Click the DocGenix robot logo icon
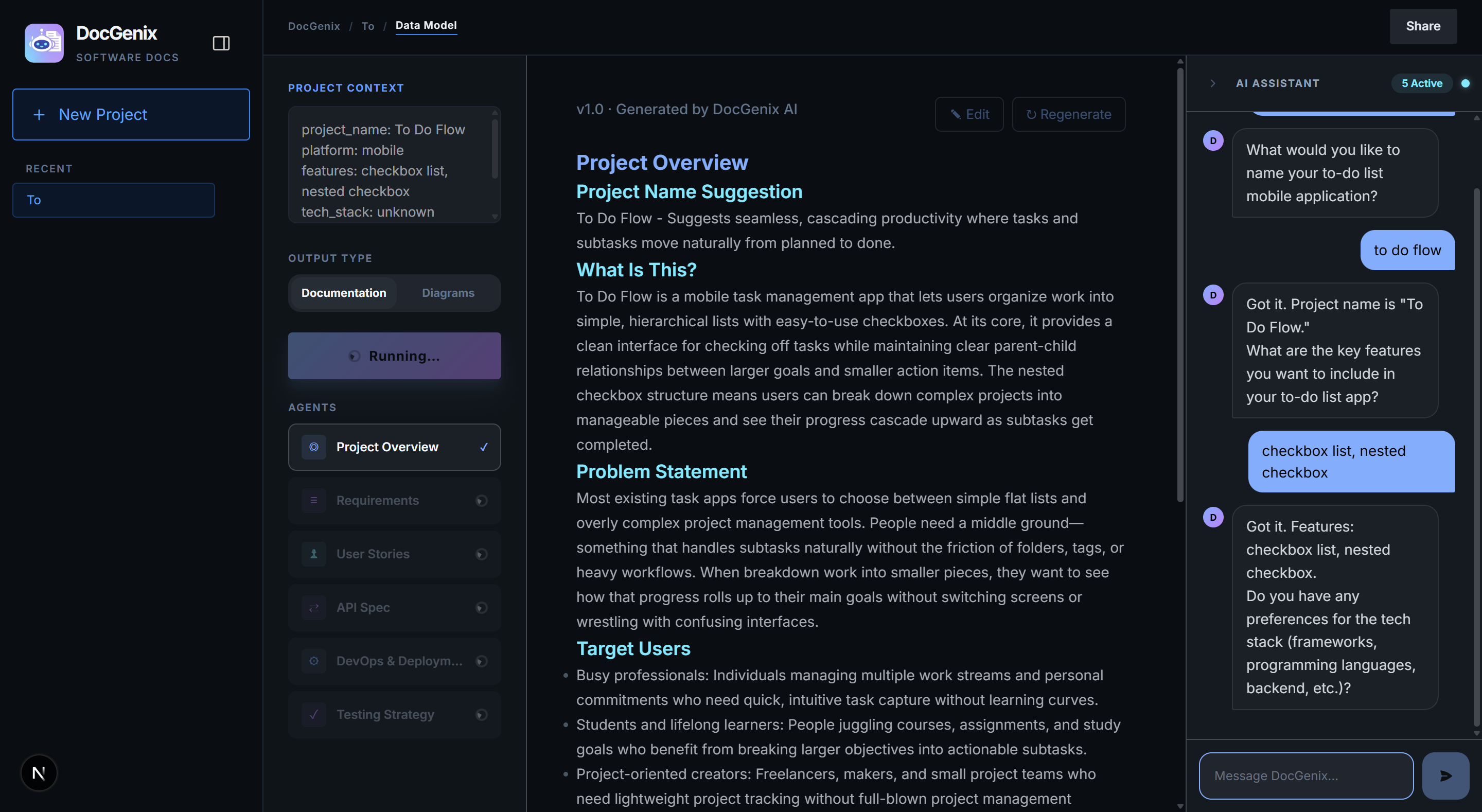Image resolution: width=1482 pixels, height=812 pixels. point(44,43)
